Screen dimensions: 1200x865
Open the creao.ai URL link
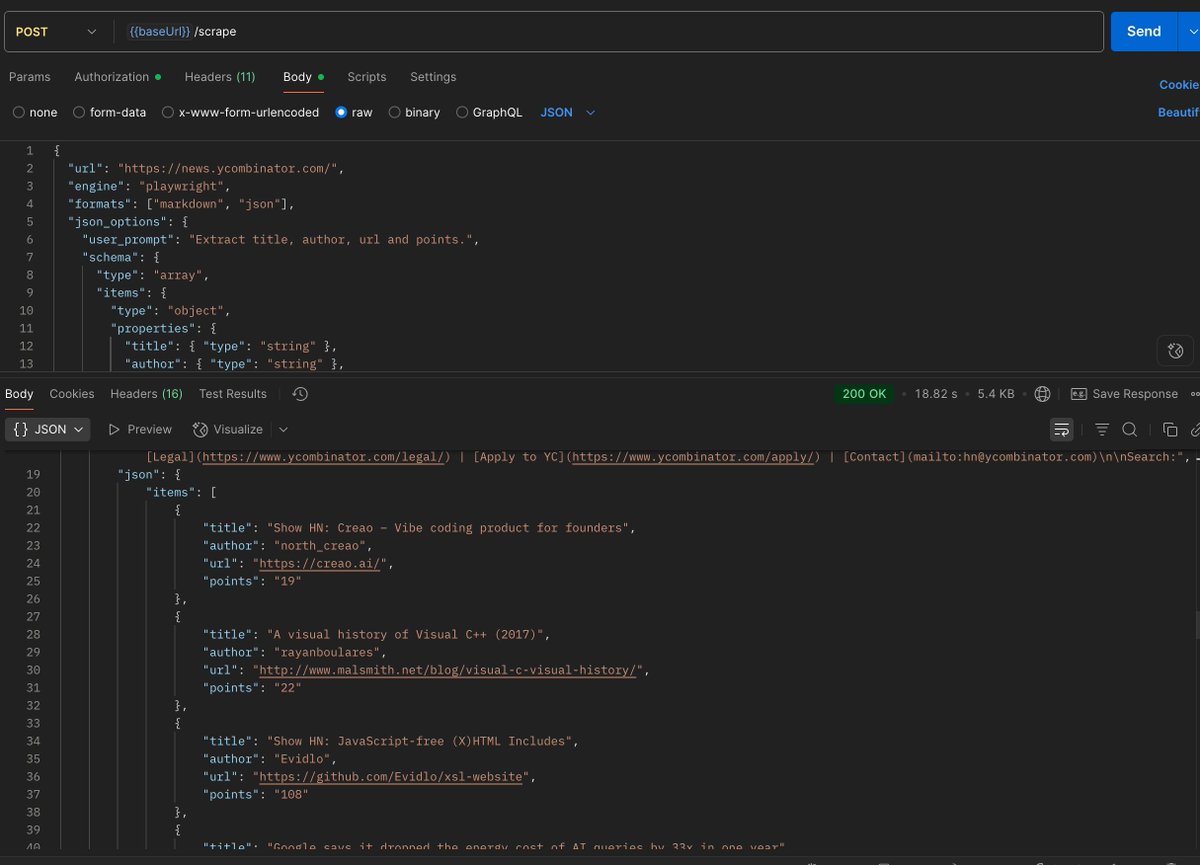pos(320,563)
